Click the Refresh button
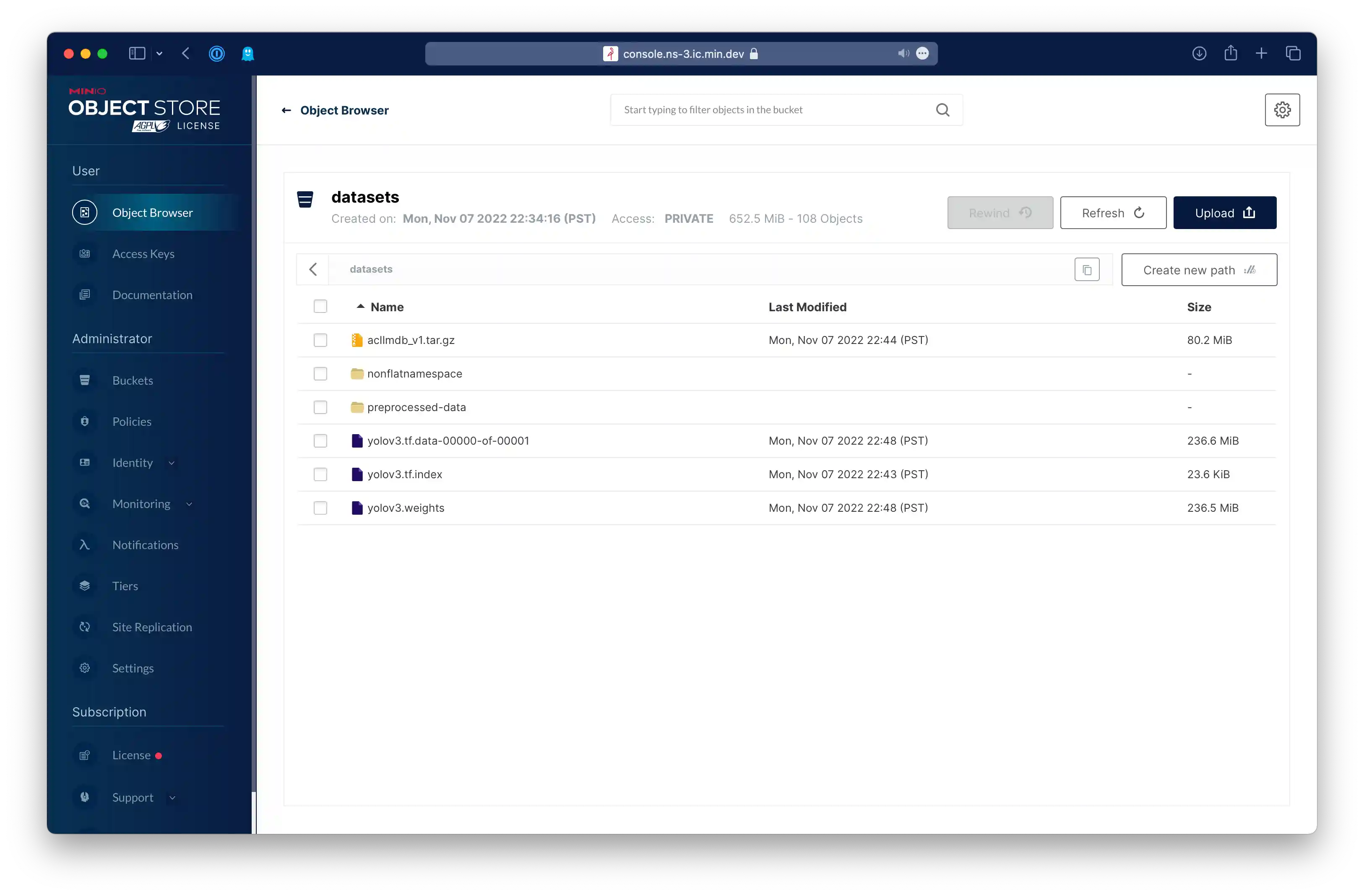Screen dimensions: 1364x896 coord(1112,213)
